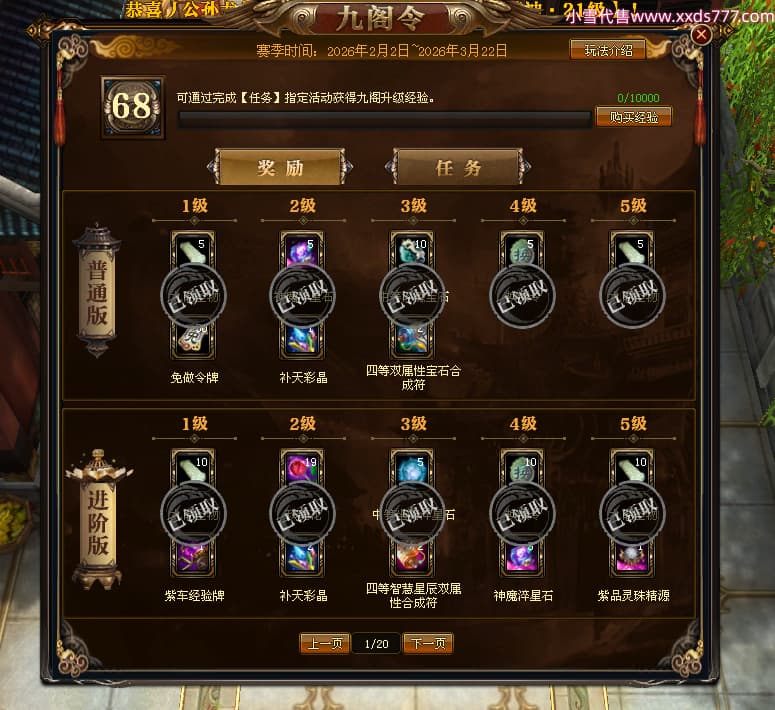Click top item of 普通版 4级 reward

point(522,250)
